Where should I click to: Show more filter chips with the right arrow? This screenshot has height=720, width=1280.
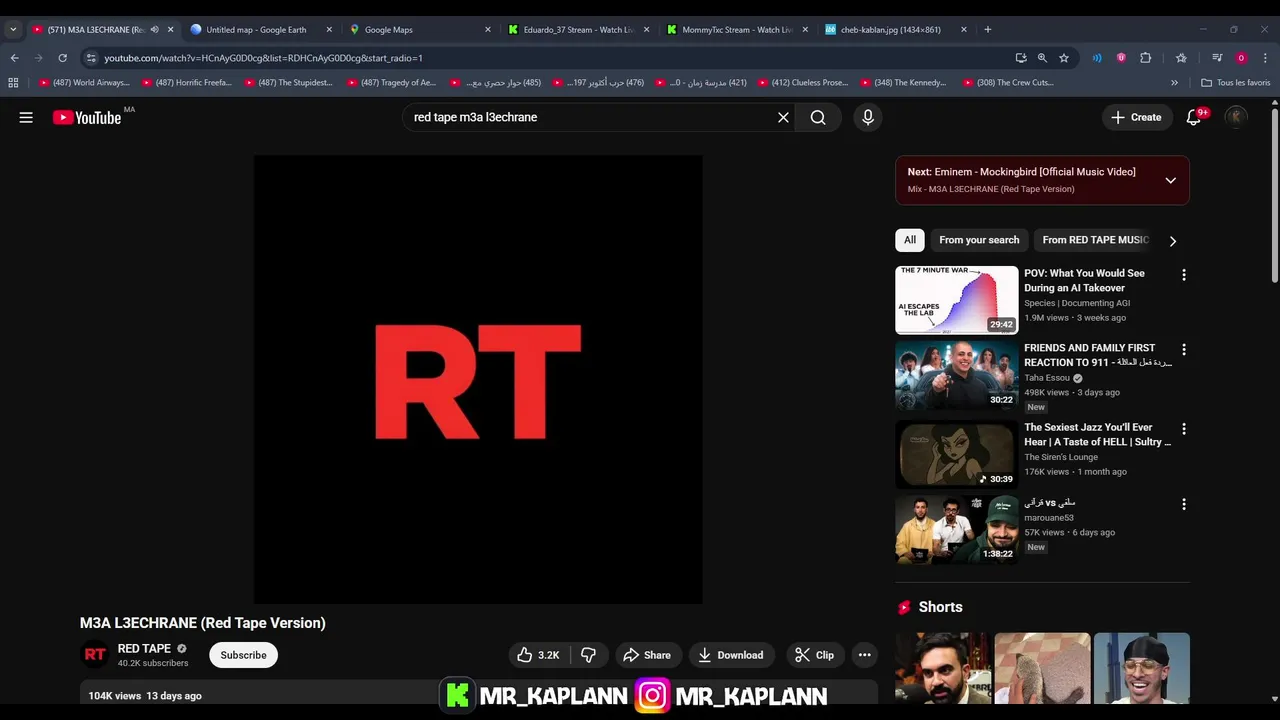pos(1172,241)
